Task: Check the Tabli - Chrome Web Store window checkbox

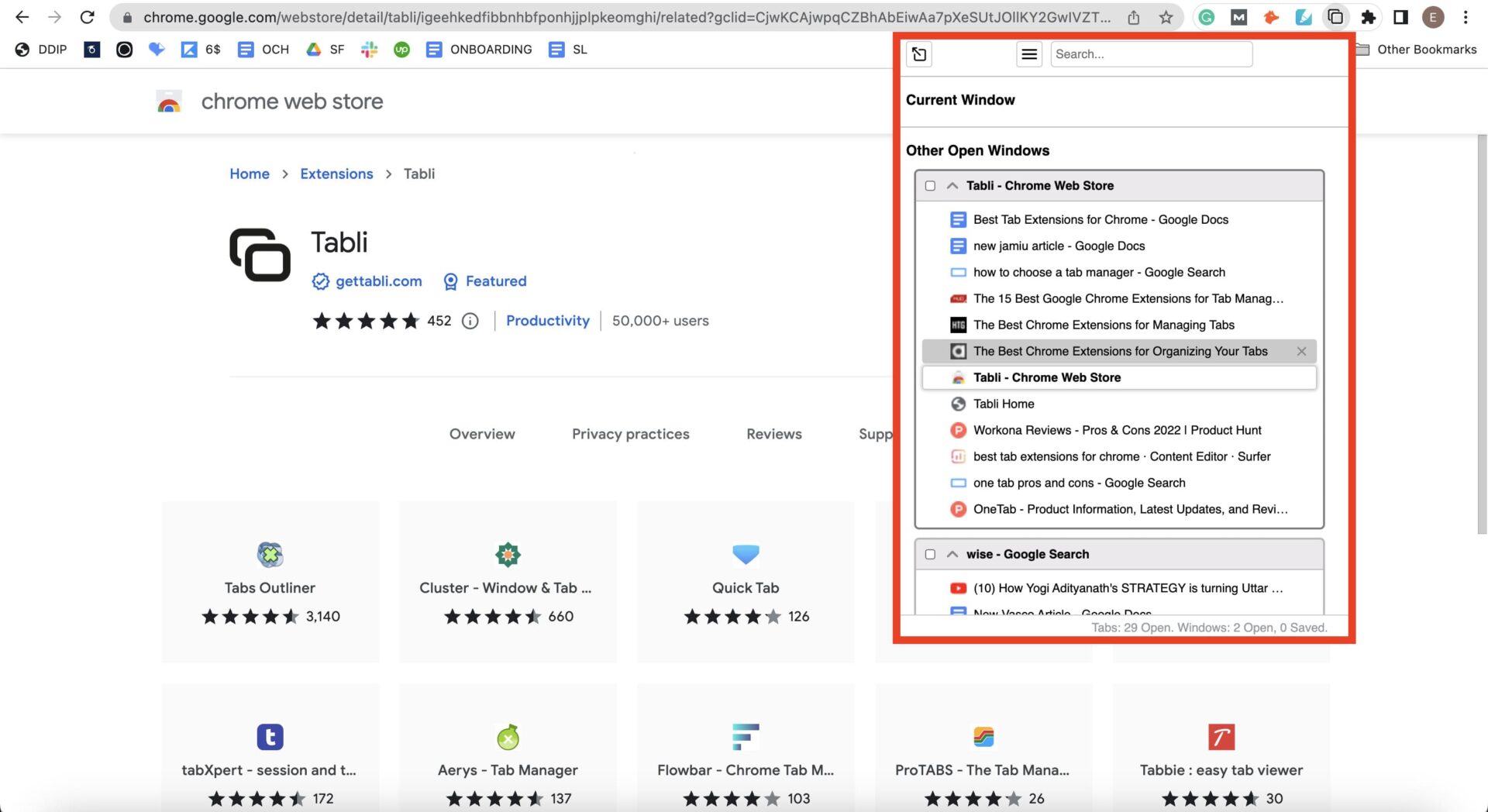Action: pos(930,186)
